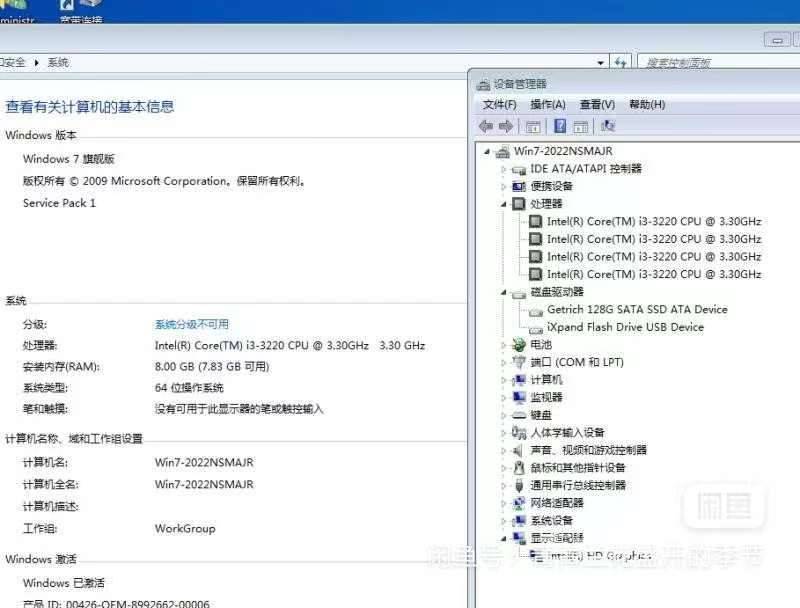Expand the 网络适配器 network adapters node
The width and height of the screenshot is (800, 608).
pyautogui.click(x=503, y=503)
